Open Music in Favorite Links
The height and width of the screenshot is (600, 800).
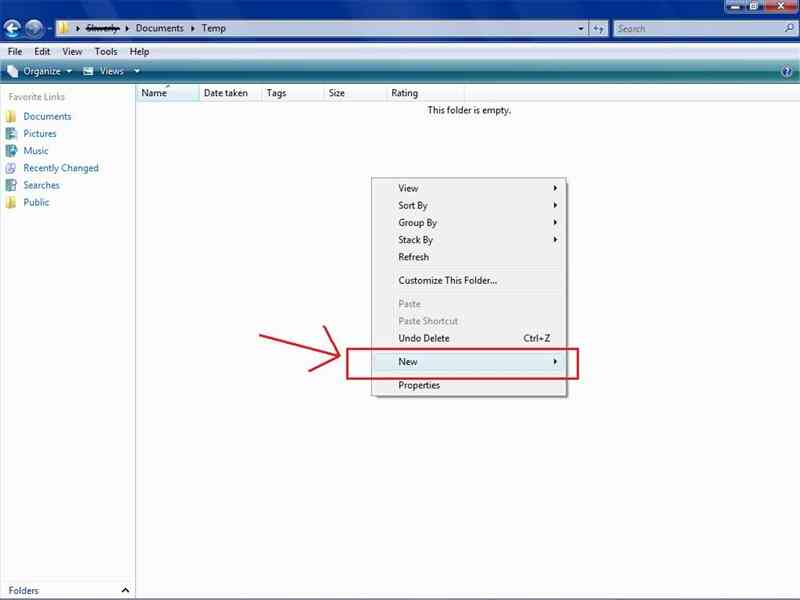click(36, 150)
